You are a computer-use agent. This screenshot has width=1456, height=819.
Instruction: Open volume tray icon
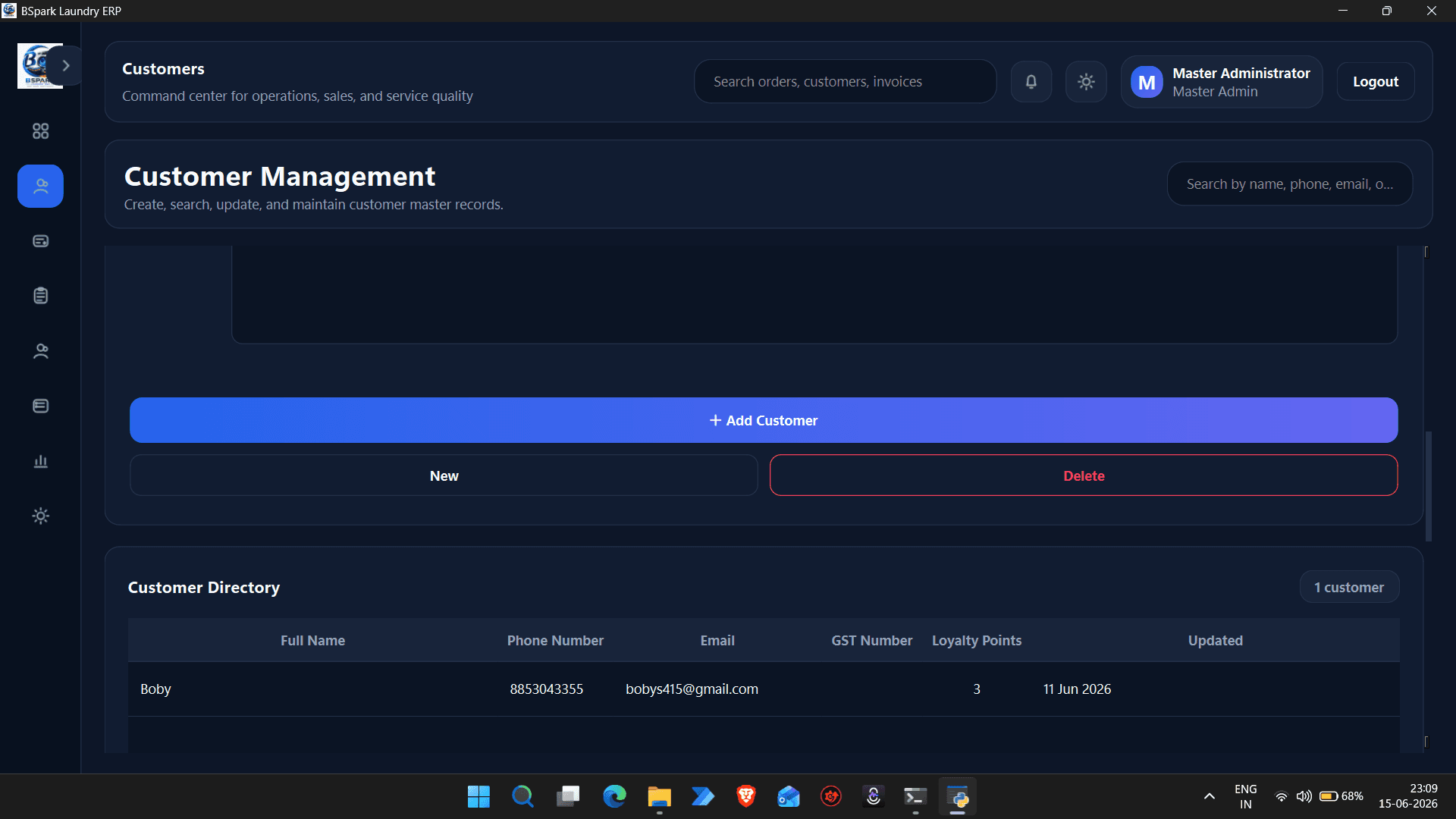(x=1304, y=796)
